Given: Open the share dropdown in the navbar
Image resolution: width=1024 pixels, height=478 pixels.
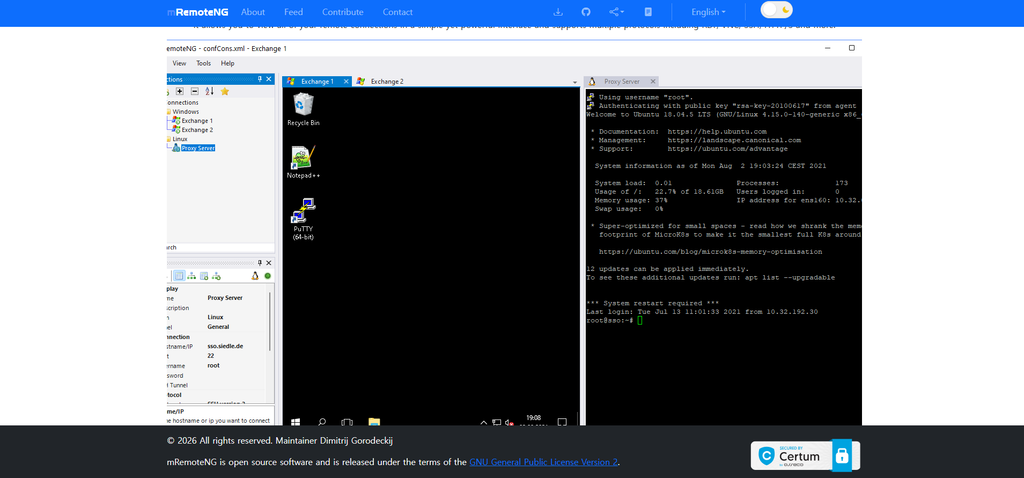Looking at the screenshot, I should [x=616, y=12].
